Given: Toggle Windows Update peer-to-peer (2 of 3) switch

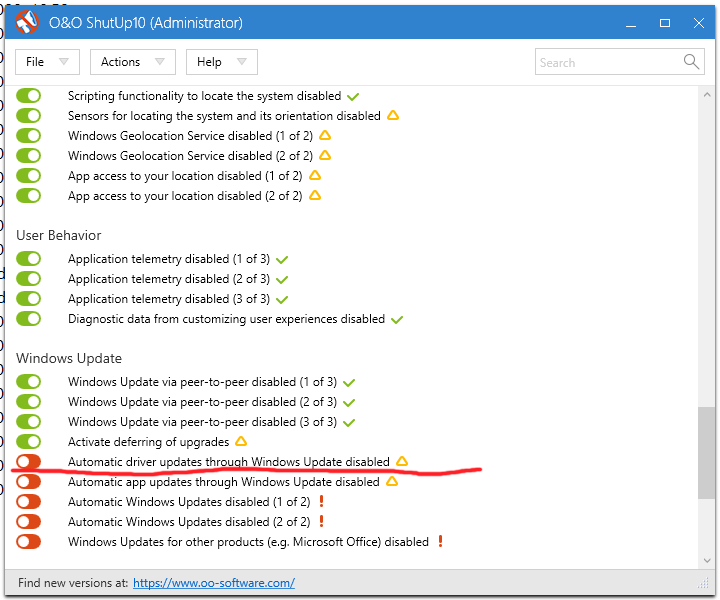Looking at the screenshot, I should [28, 402].
